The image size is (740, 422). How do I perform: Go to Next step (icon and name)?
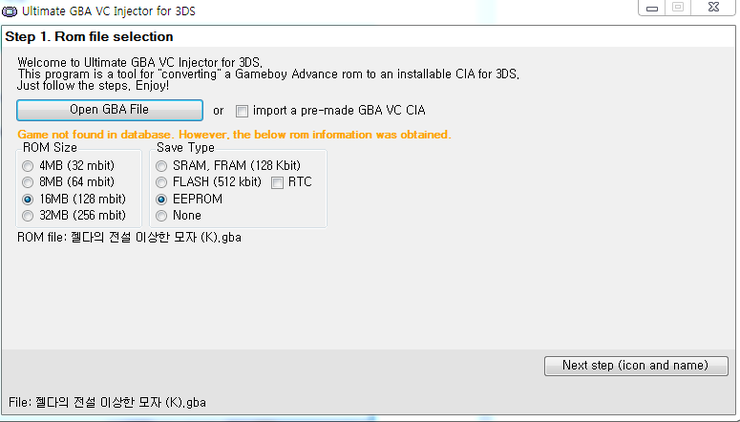(x=636, y=366)
